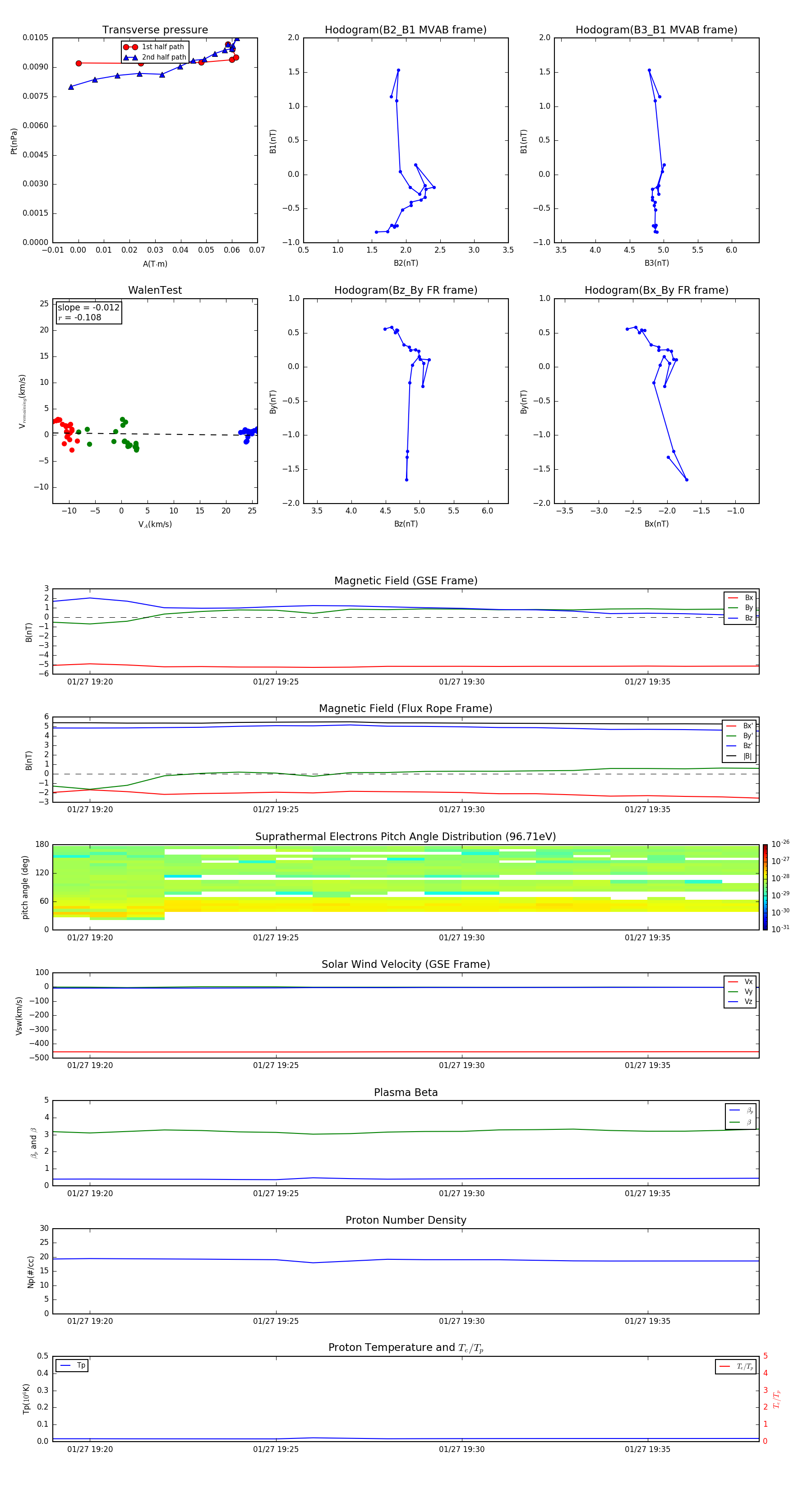Image resolution: width=812 pixels, height=1489 pixels.
Task: Select 'Bx' in GSE frame legend
Action: click(x=741, y=598)
